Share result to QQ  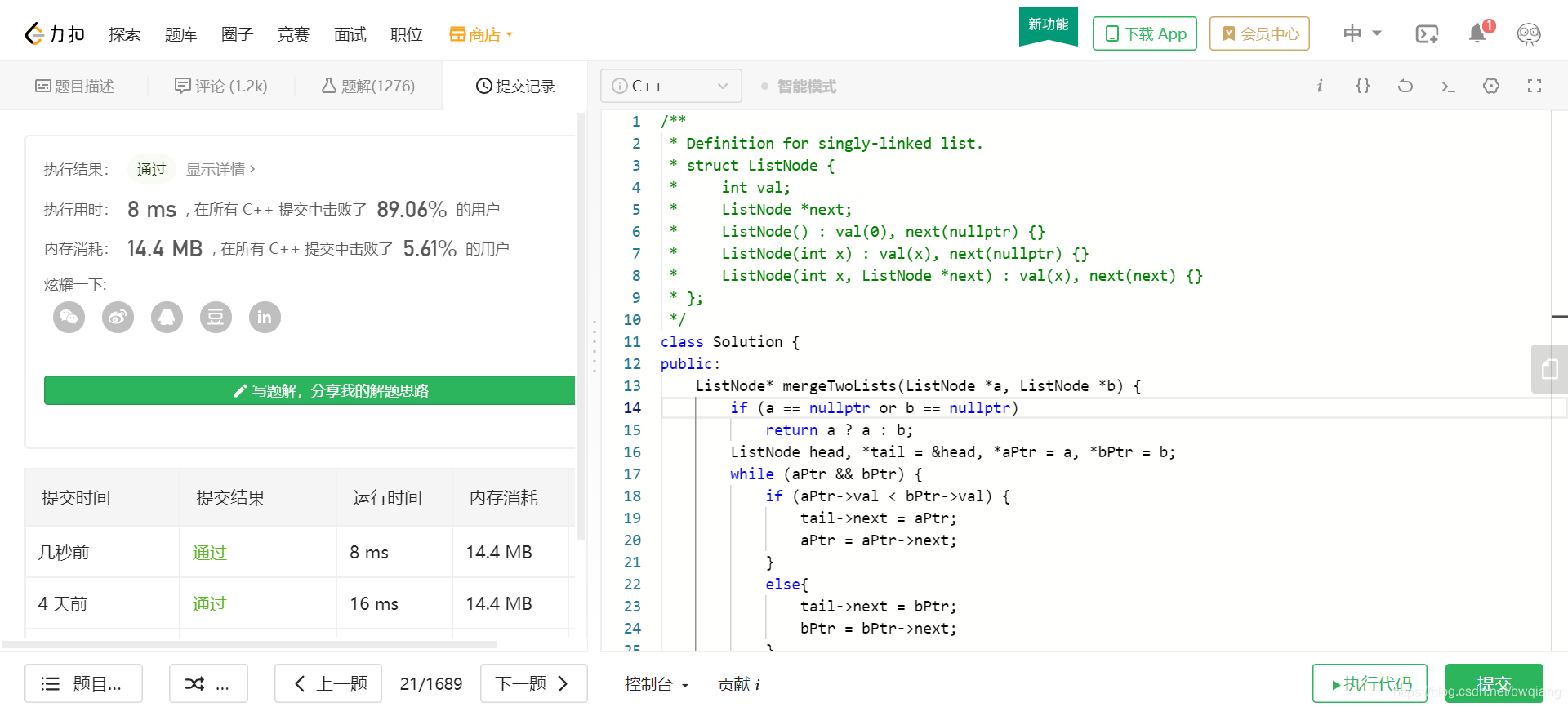click(167, 317)
